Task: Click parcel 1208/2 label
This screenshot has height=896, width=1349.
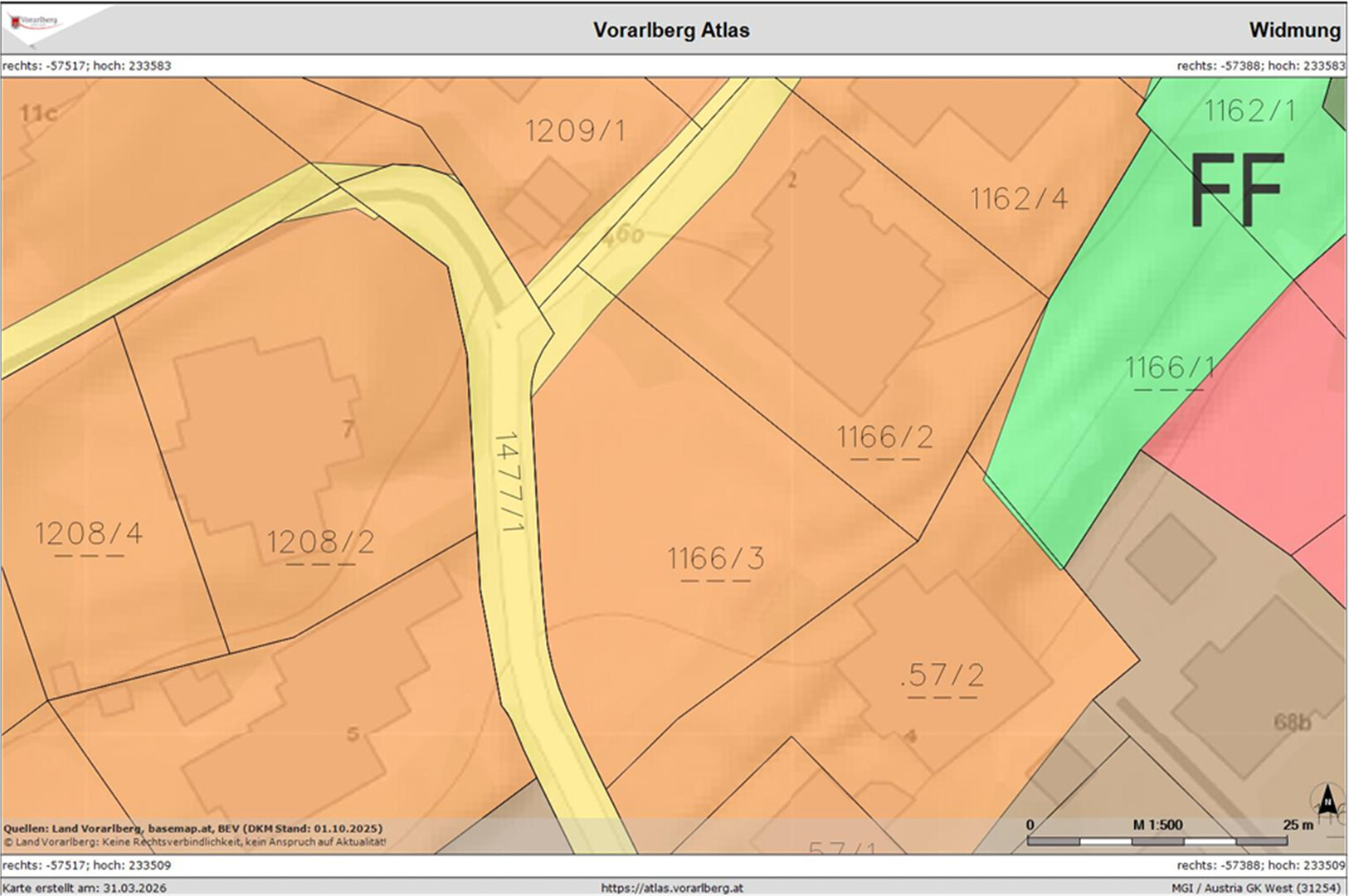Action: coord(321,542)
